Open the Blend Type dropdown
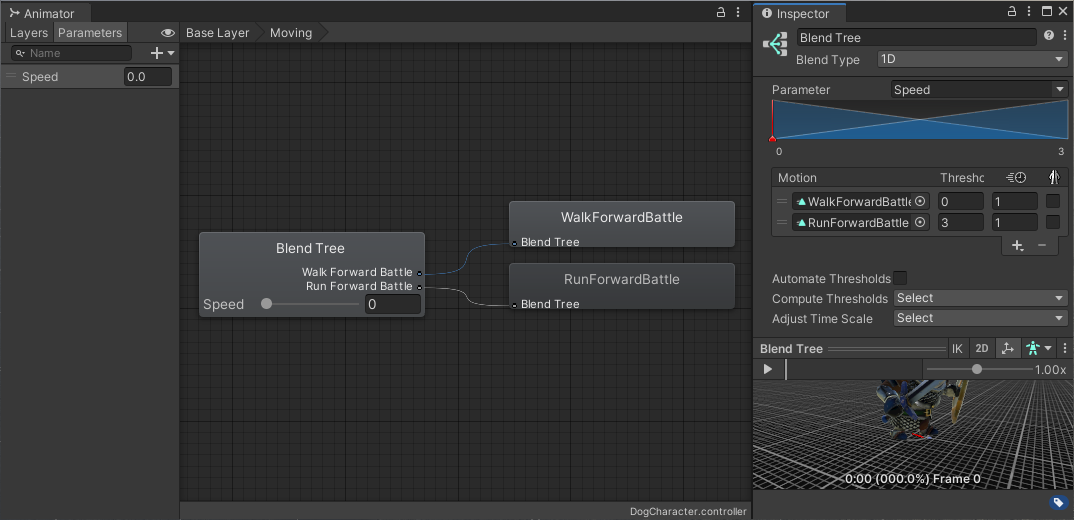 971,60
